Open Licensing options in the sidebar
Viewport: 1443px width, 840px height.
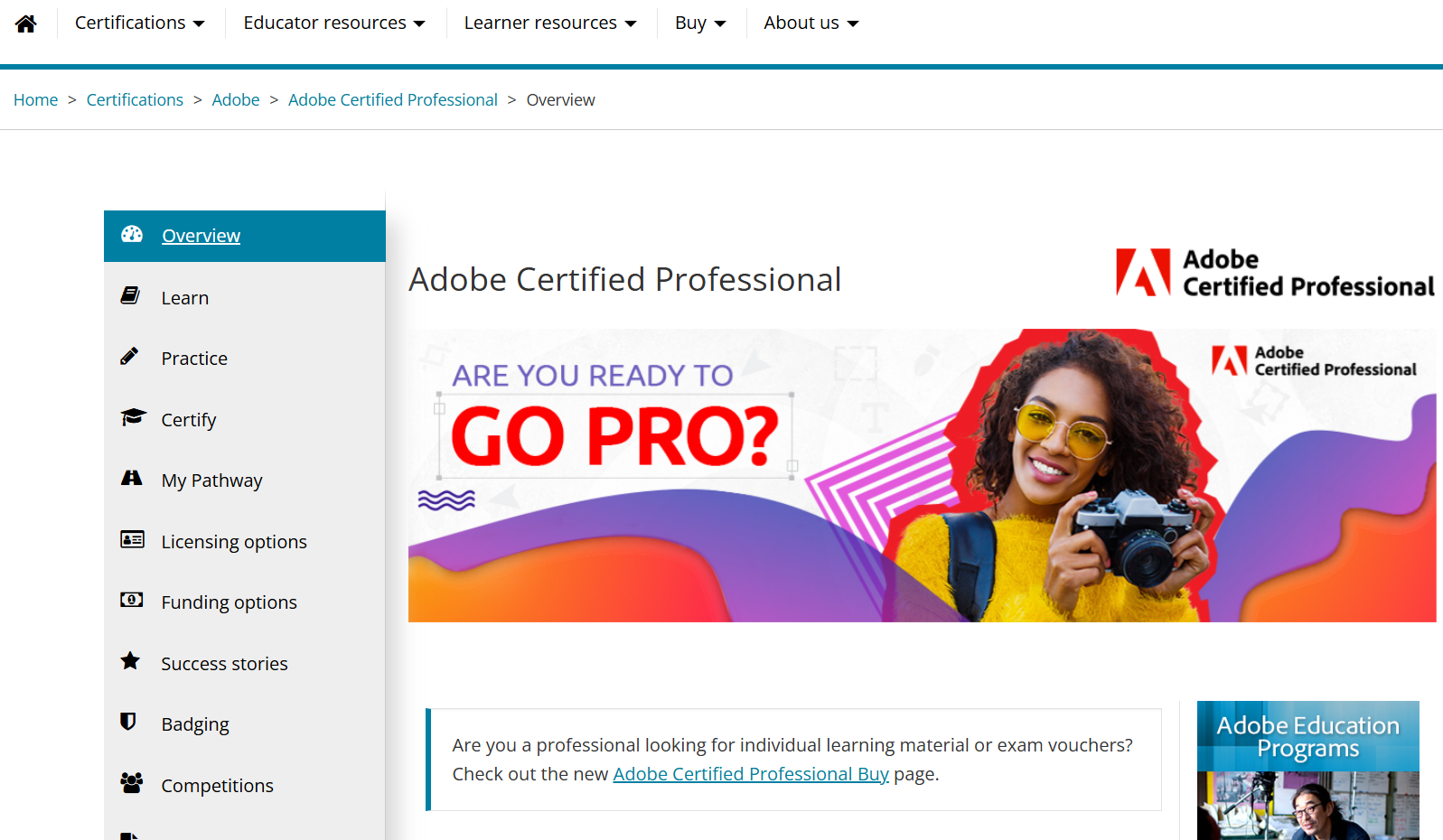[x=245, y=542]
